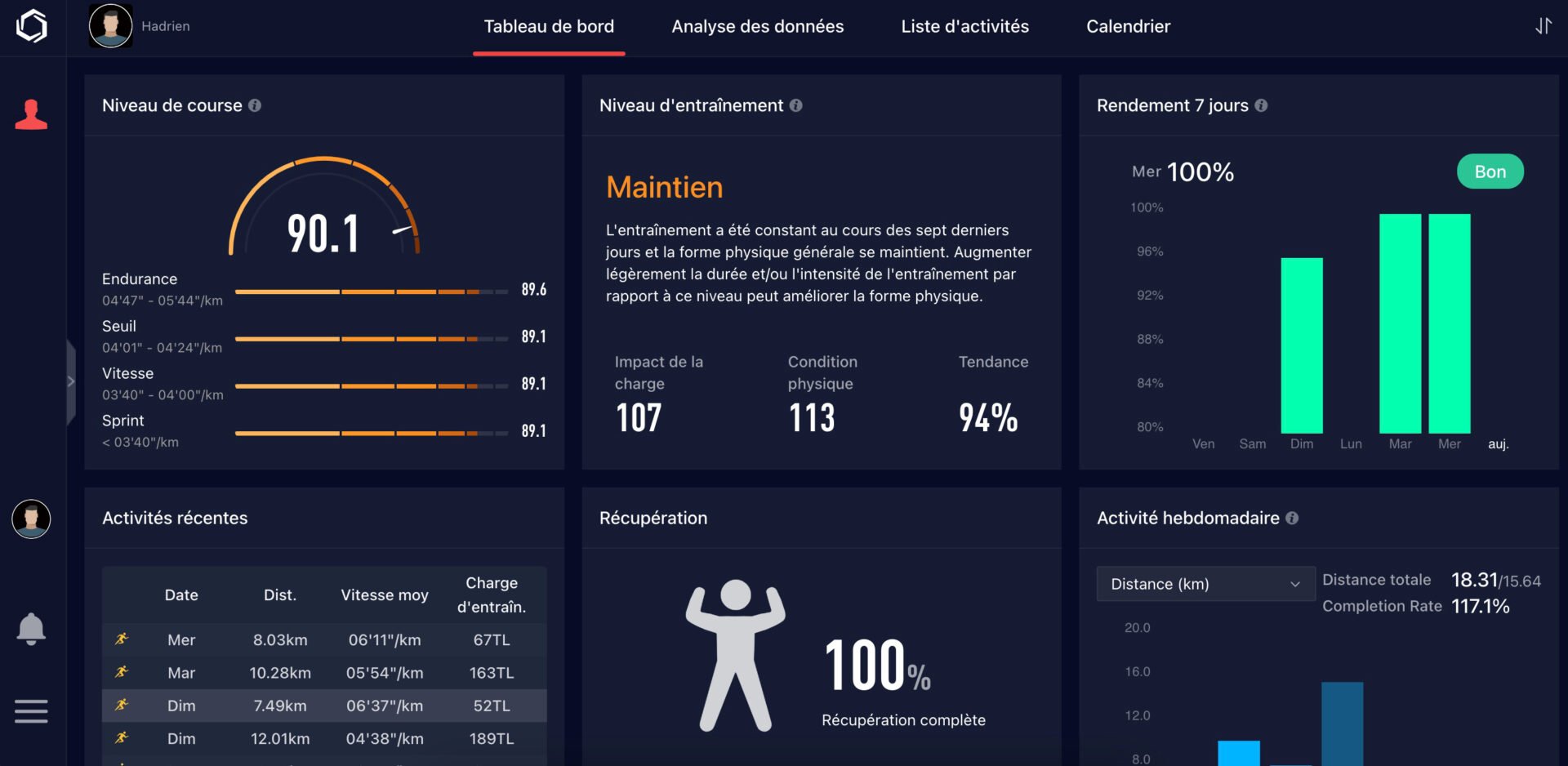Click the Endurance score 89.6
The image size is (1568, 766).
pyautogui.click(x=534, y=289)
